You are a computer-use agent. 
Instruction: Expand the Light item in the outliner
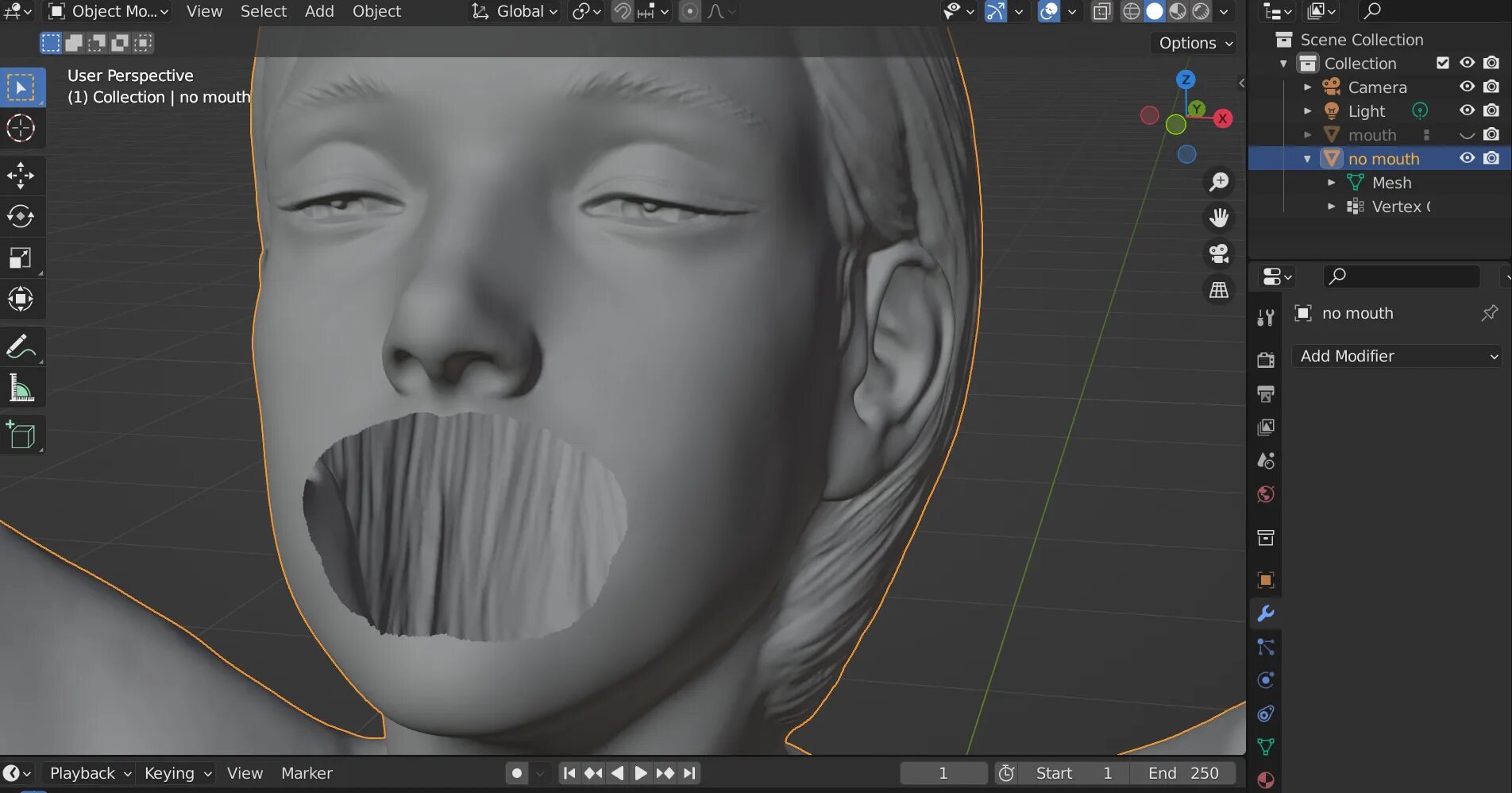[1308, 111]
